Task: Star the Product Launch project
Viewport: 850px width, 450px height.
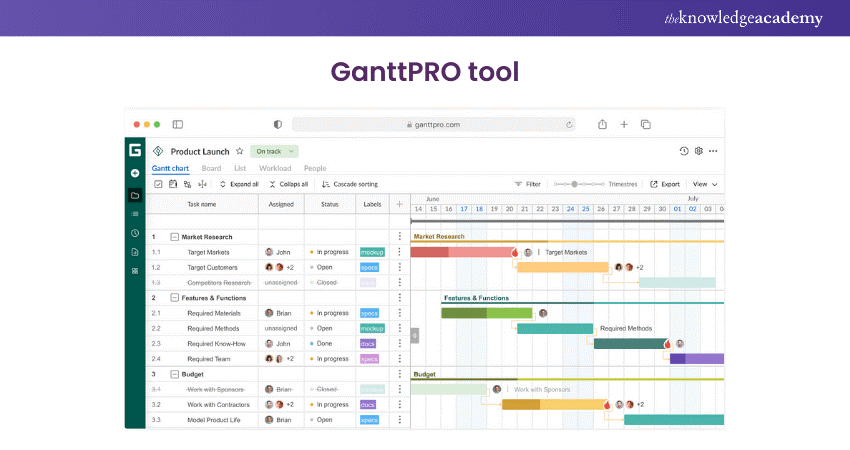Action: (239, 151)
